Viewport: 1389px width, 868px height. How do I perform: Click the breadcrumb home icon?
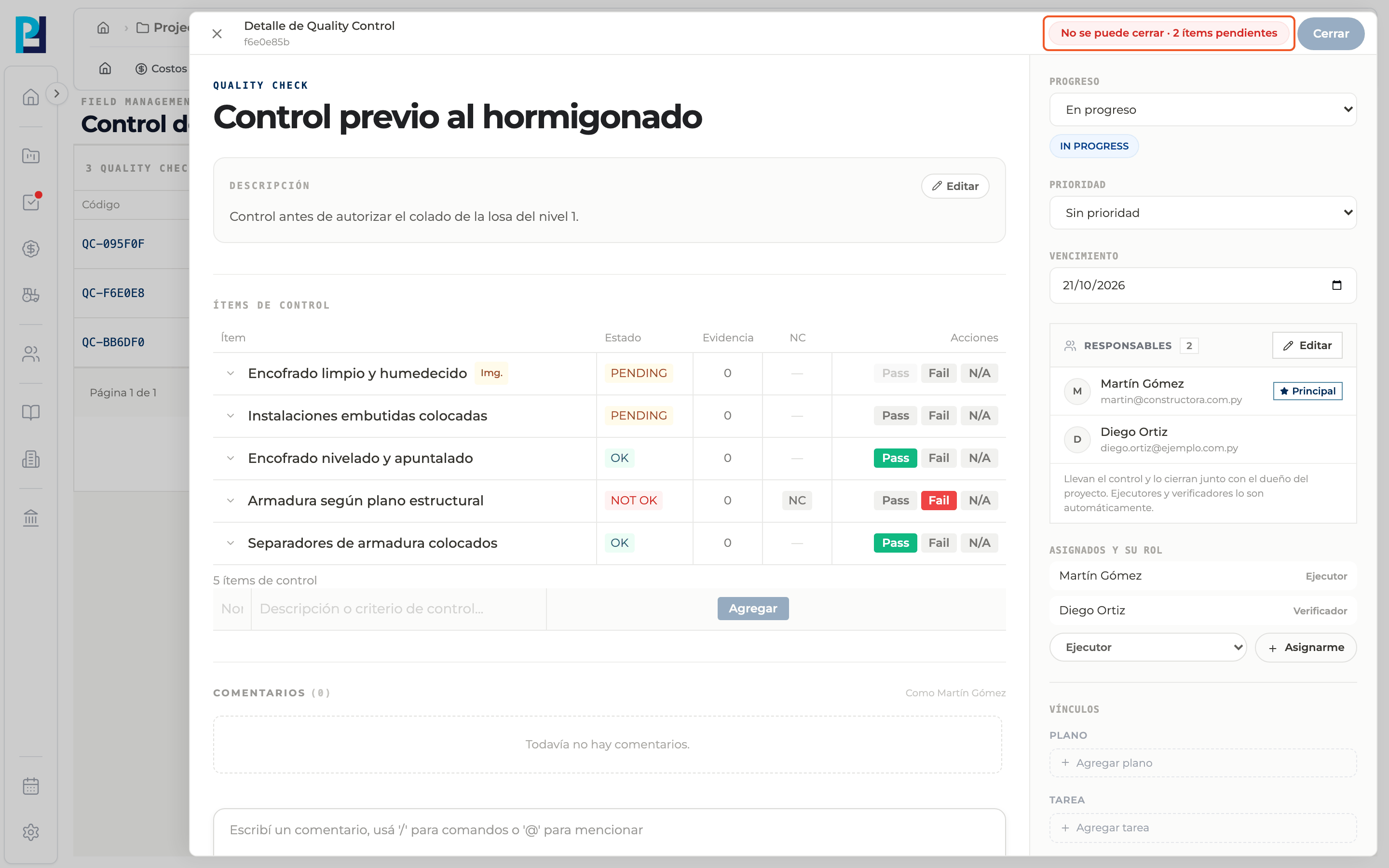pyautogui.click(x=103, y=27)
